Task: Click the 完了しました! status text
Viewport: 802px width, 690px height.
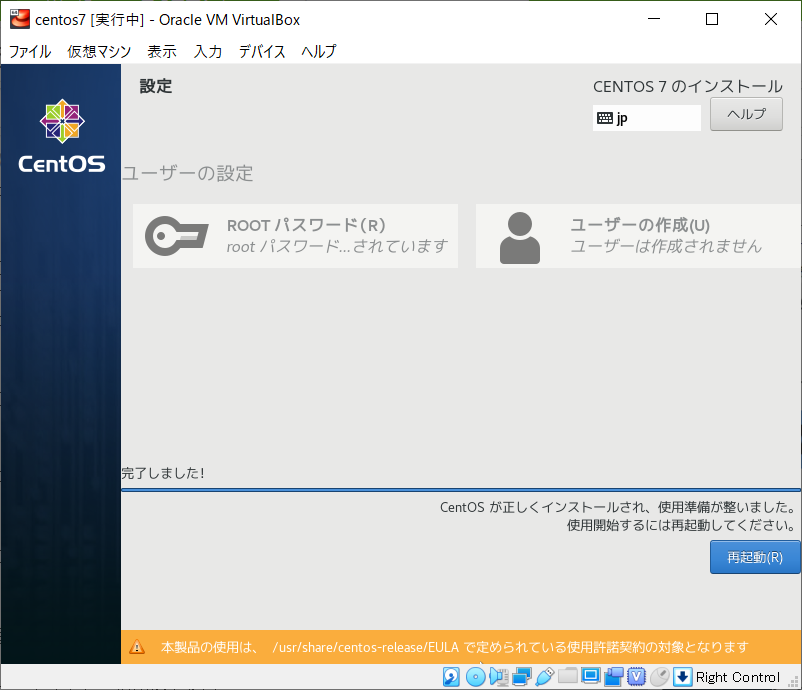Action: (163, 473)
